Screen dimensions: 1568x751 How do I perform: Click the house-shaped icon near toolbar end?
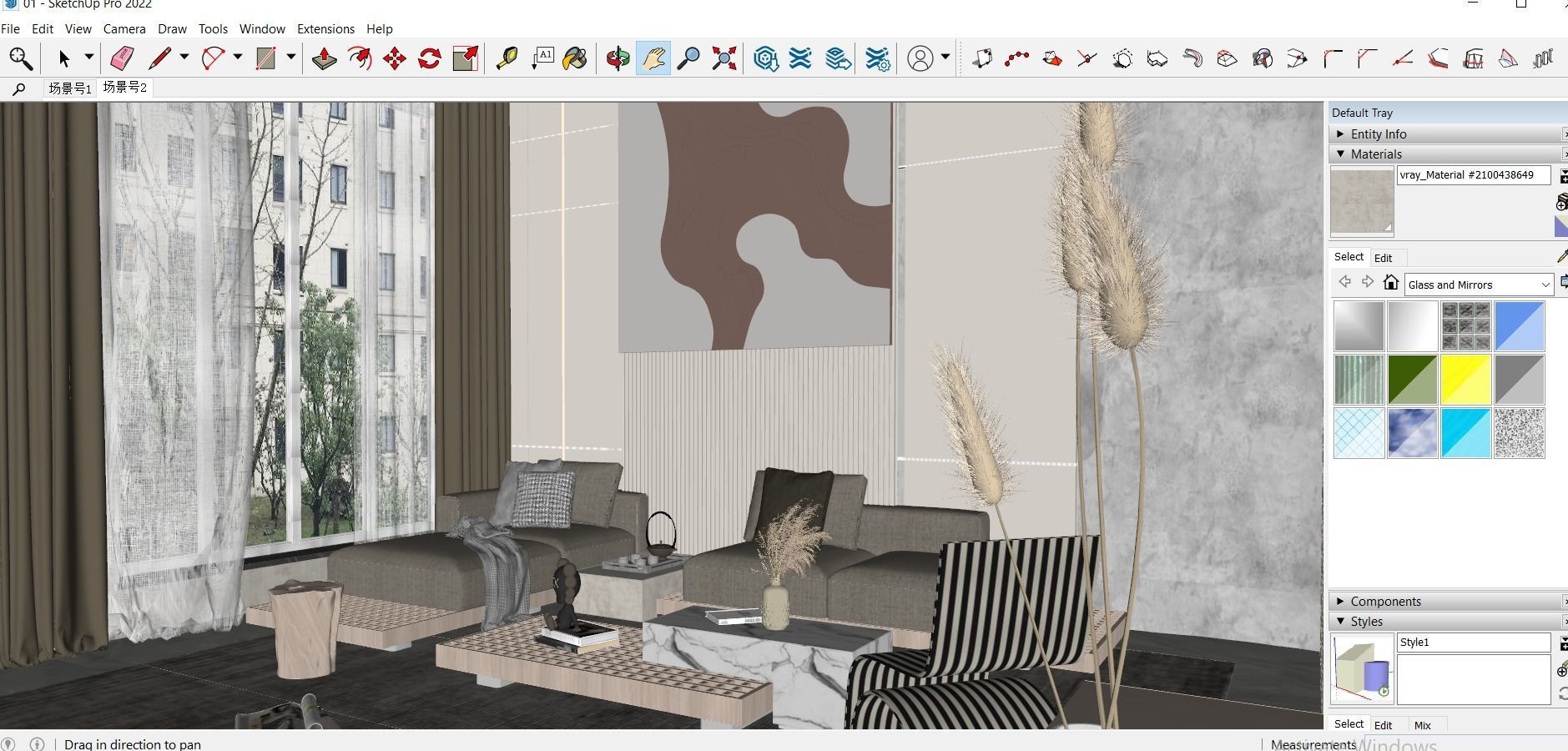click(1474, 58)
